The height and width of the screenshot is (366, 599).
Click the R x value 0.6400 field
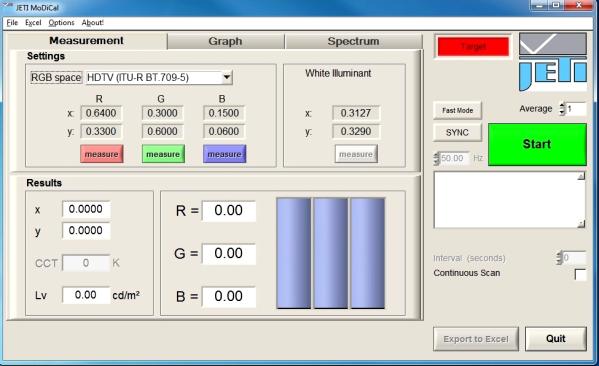pyautogui.click(x=101, y=113)
